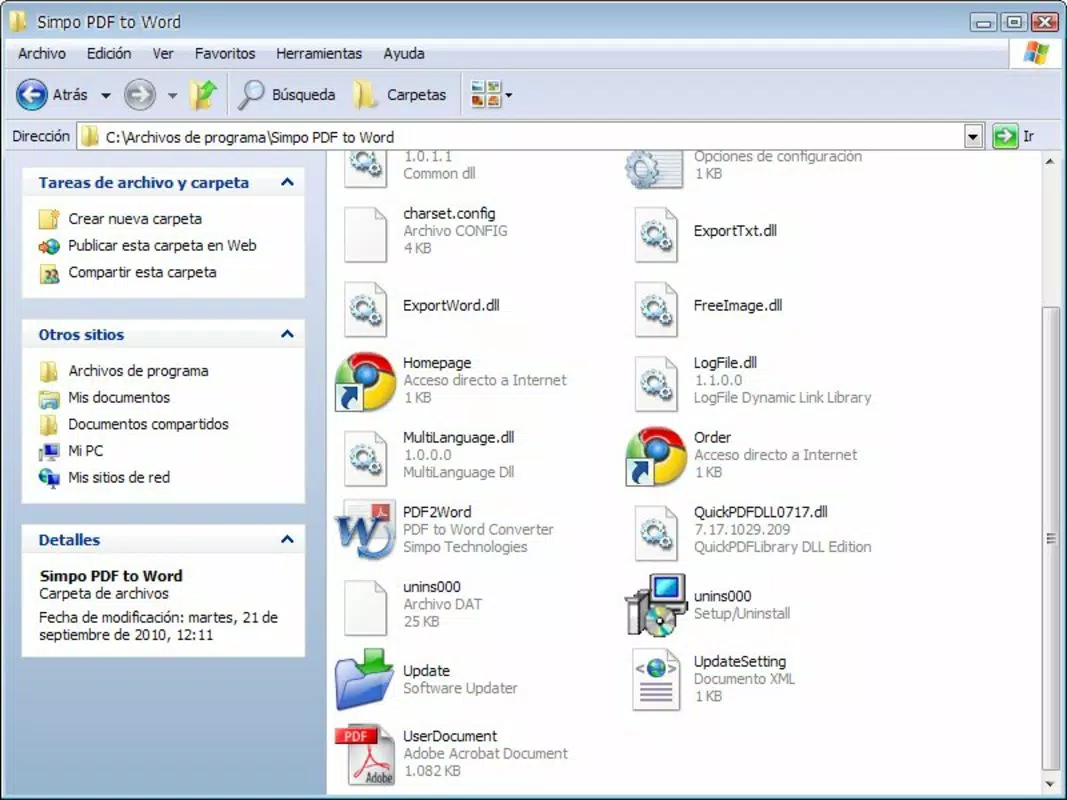Click the Mi PC link text

(86, 450)
